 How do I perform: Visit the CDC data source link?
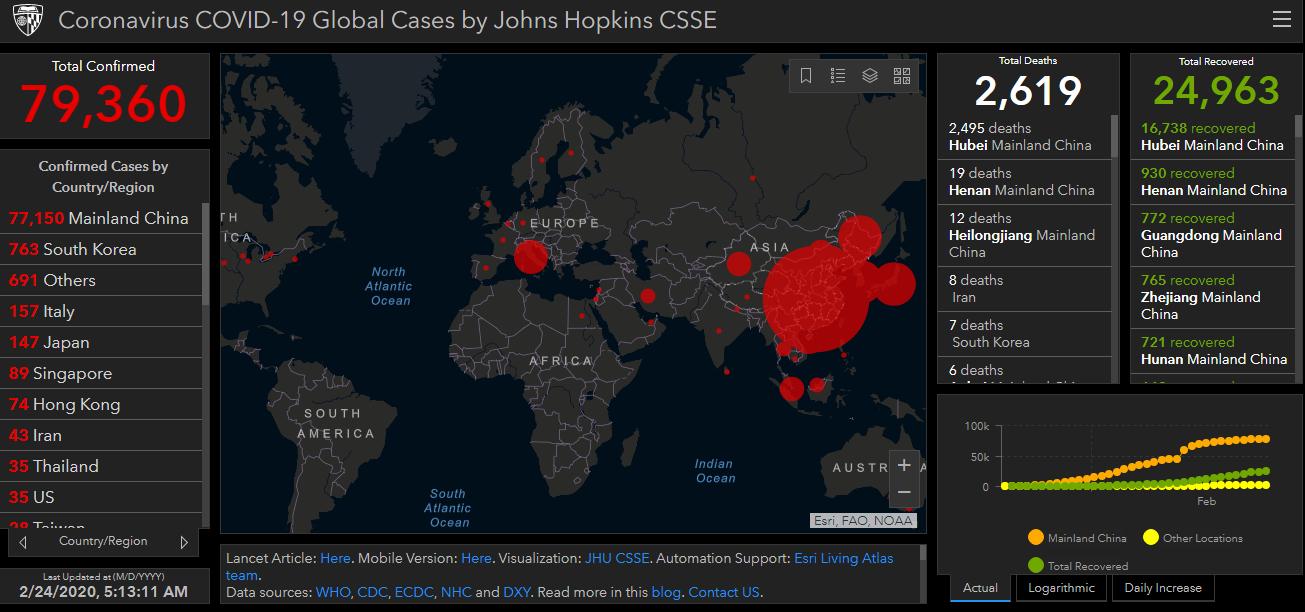(372, 592)
